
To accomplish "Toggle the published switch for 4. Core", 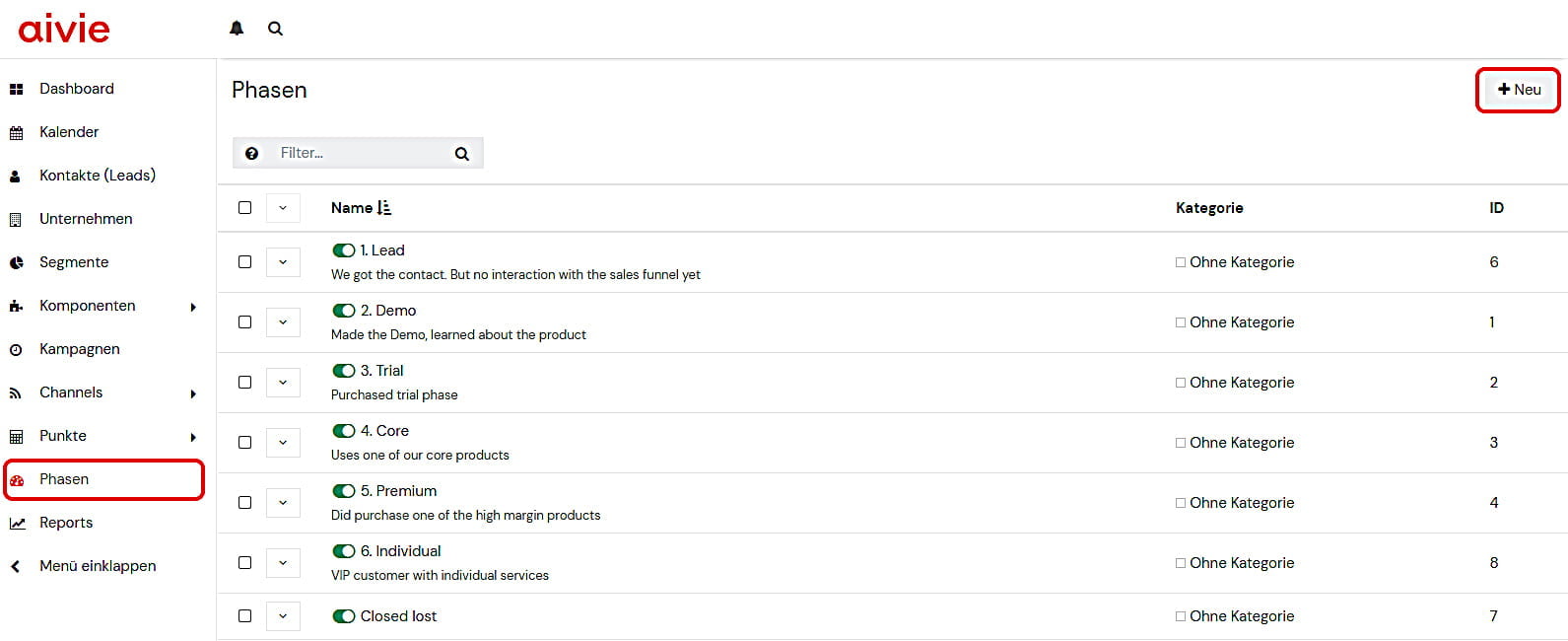I will [344, 431].
